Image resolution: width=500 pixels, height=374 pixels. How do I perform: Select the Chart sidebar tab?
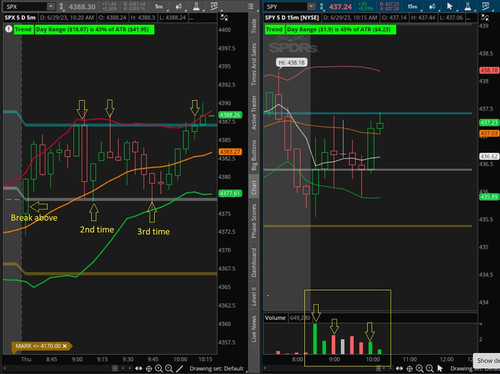254,188
